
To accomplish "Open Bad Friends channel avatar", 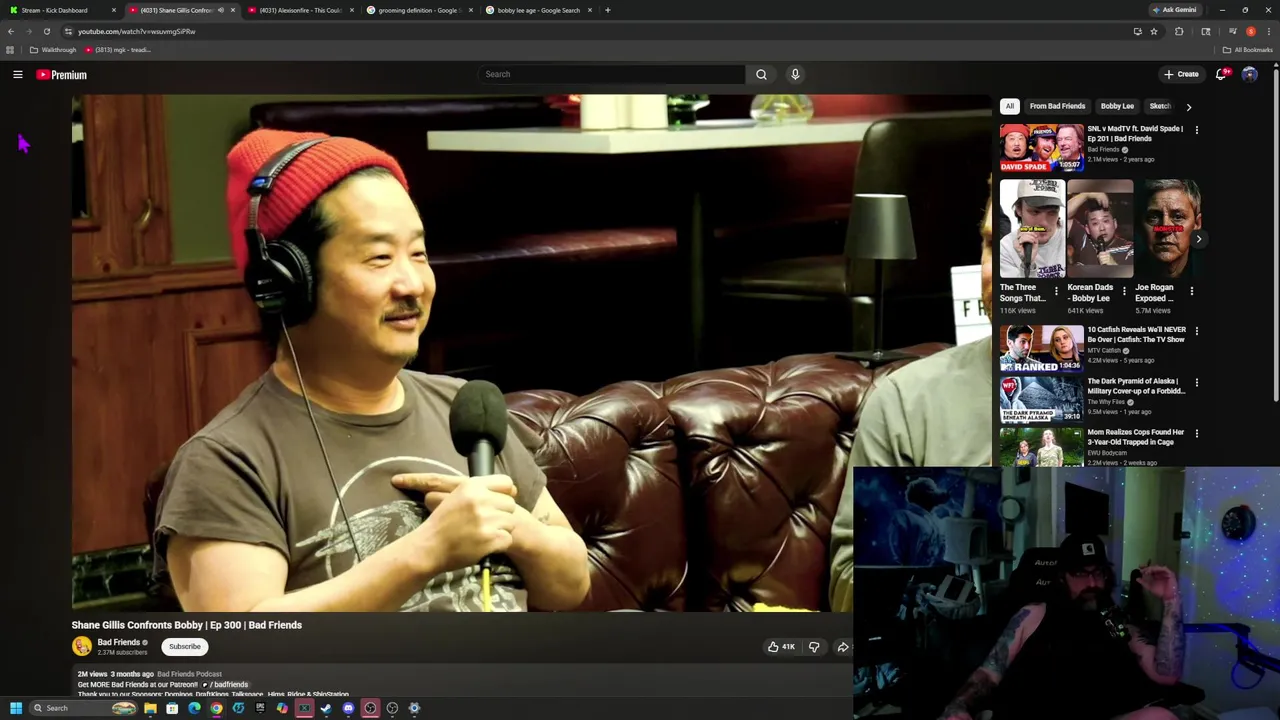I will 82,646.
